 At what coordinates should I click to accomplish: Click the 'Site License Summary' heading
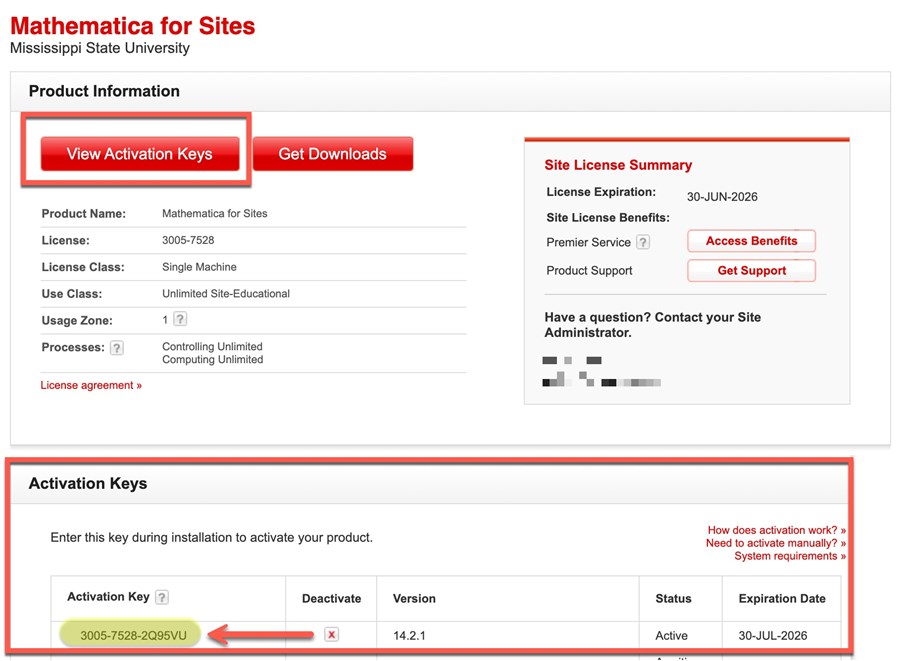(x=618, y=165)
